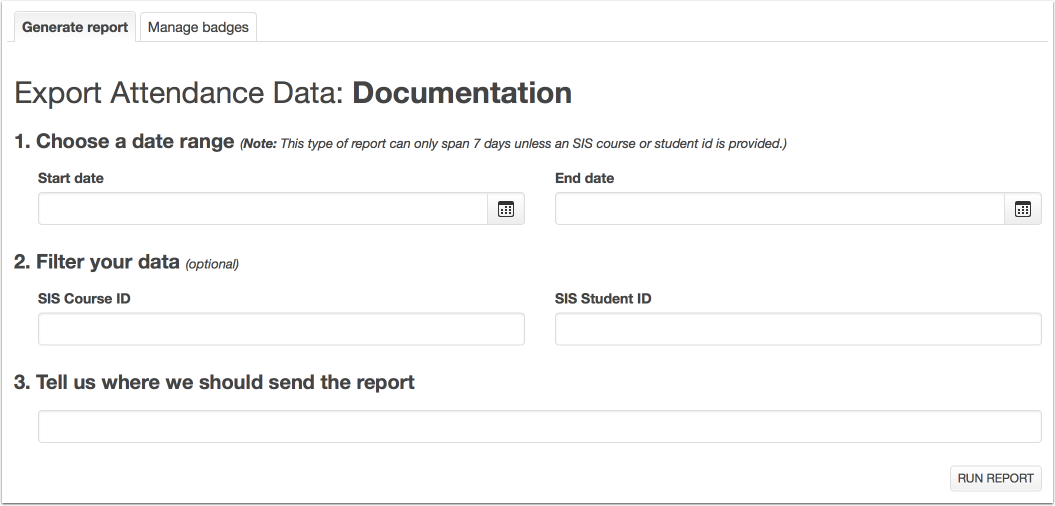
Task: Open the End date calendar picker icon
Action: pyautogui.click(x=1023, y=209)
